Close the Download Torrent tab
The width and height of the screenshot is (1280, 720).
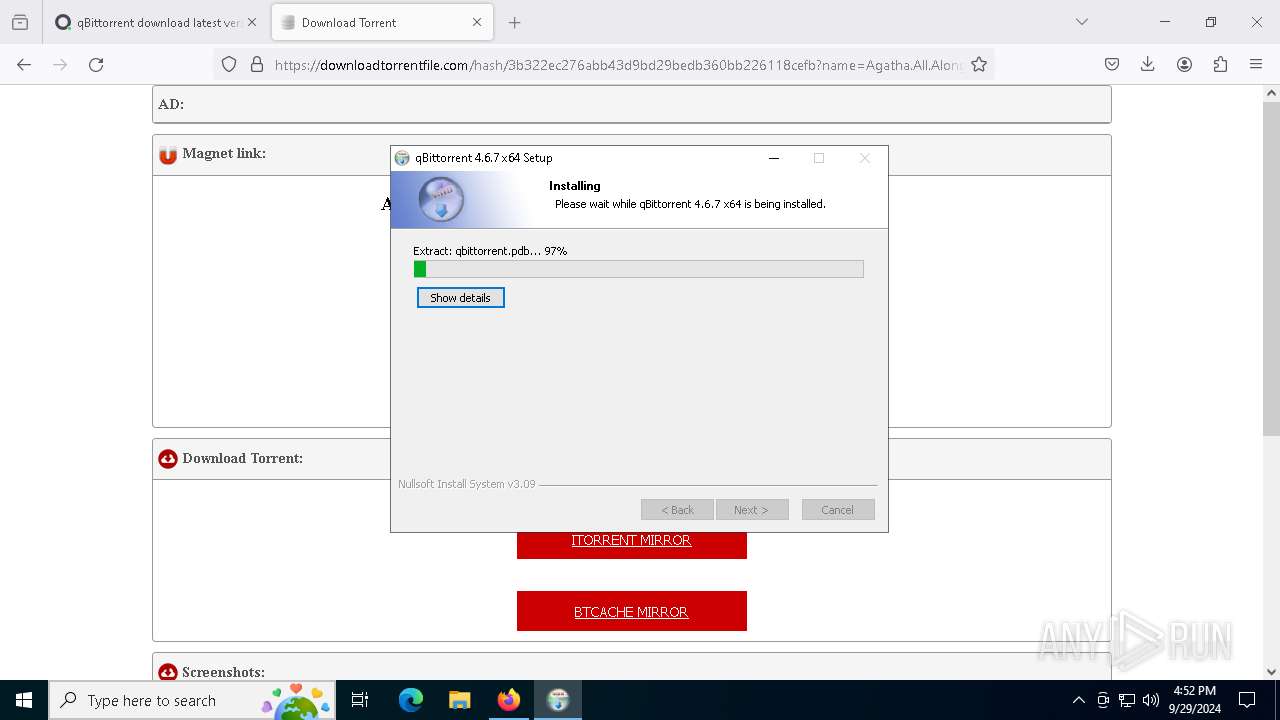(x=477, y=22)
